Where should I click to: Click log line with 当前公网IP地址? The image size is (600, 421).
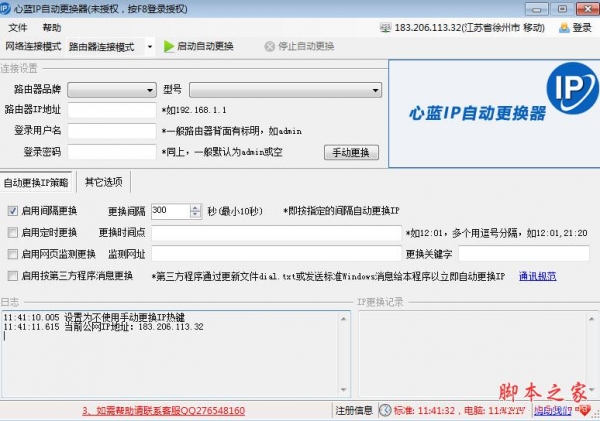(103, 327)
